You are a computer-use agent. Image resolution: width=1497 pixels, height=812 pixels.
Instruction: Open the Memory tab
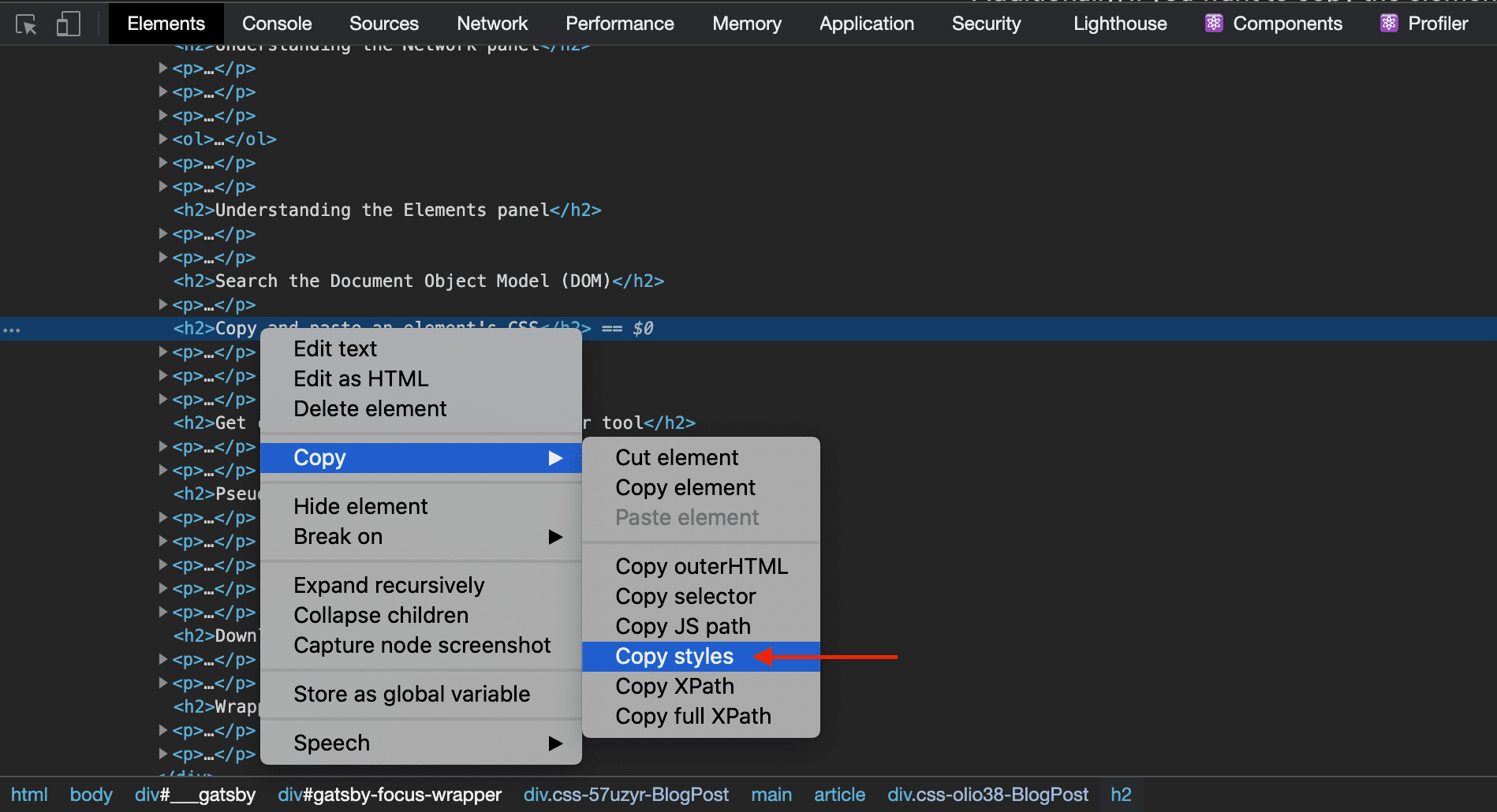pyautogui.click(x=747, y=24)
